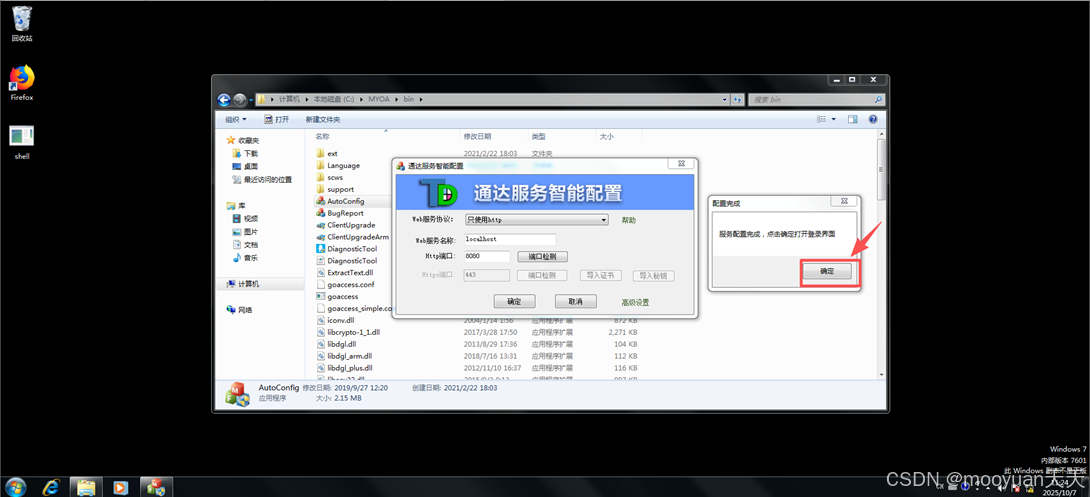Click the Web服务名称 localhost field
Viewport: 1090px width, 497px height.
[510, 239]
